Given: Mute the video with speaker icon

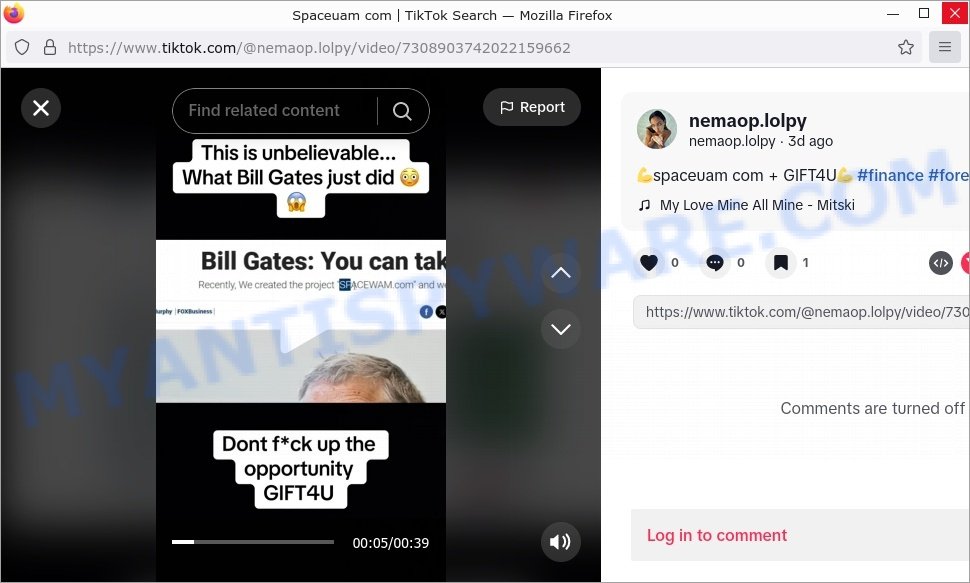Looking at the screenshot, I should (x=560, y=542).
